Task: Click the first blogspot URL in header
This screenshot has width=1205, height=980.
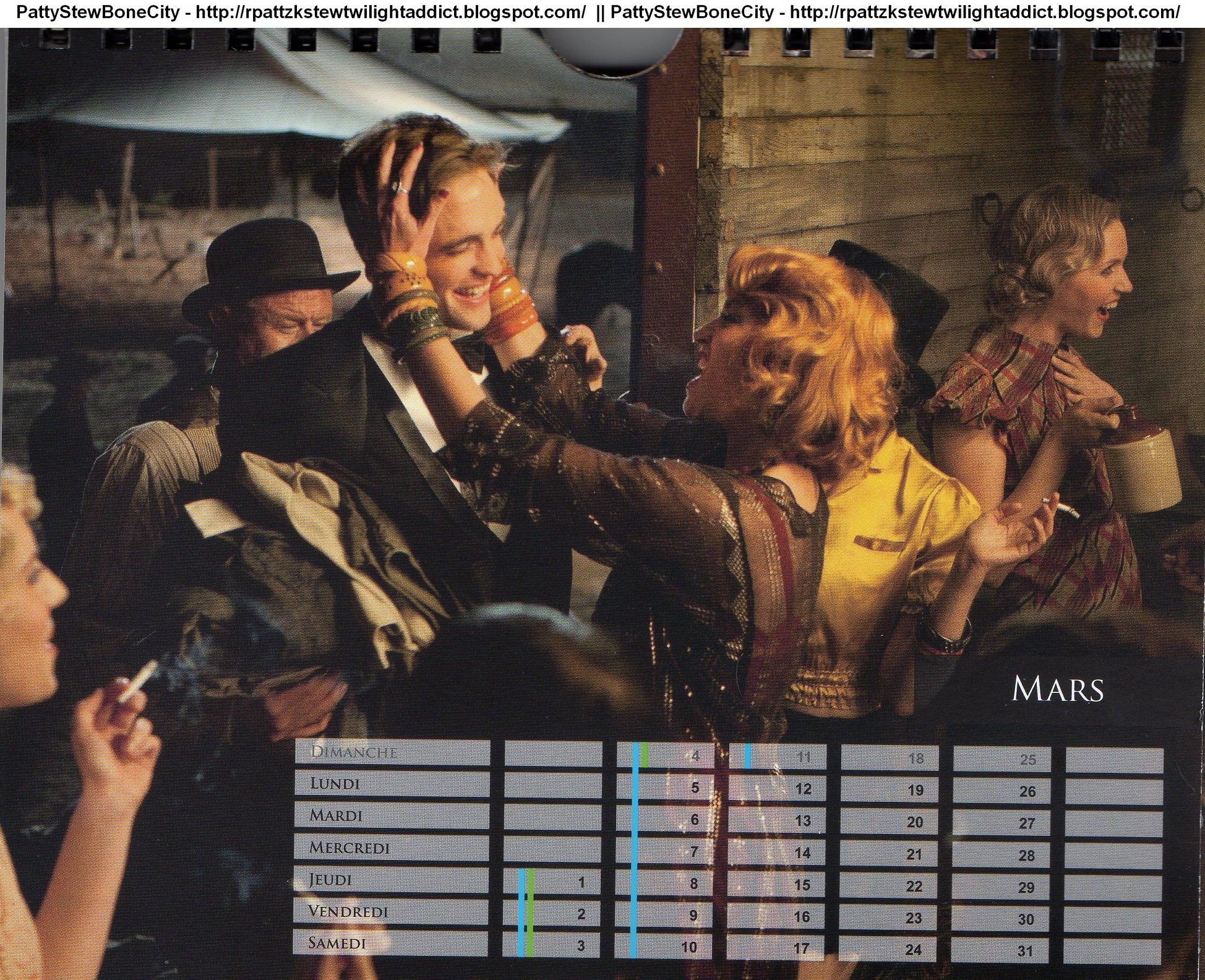Action: click(390, 12)
